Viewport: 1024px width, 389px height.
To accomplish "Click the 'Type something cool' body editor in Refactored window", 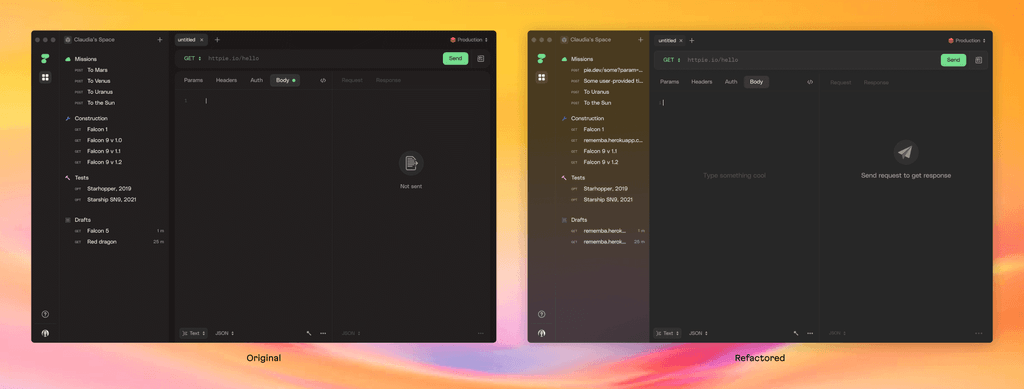I will pos(734,176).
